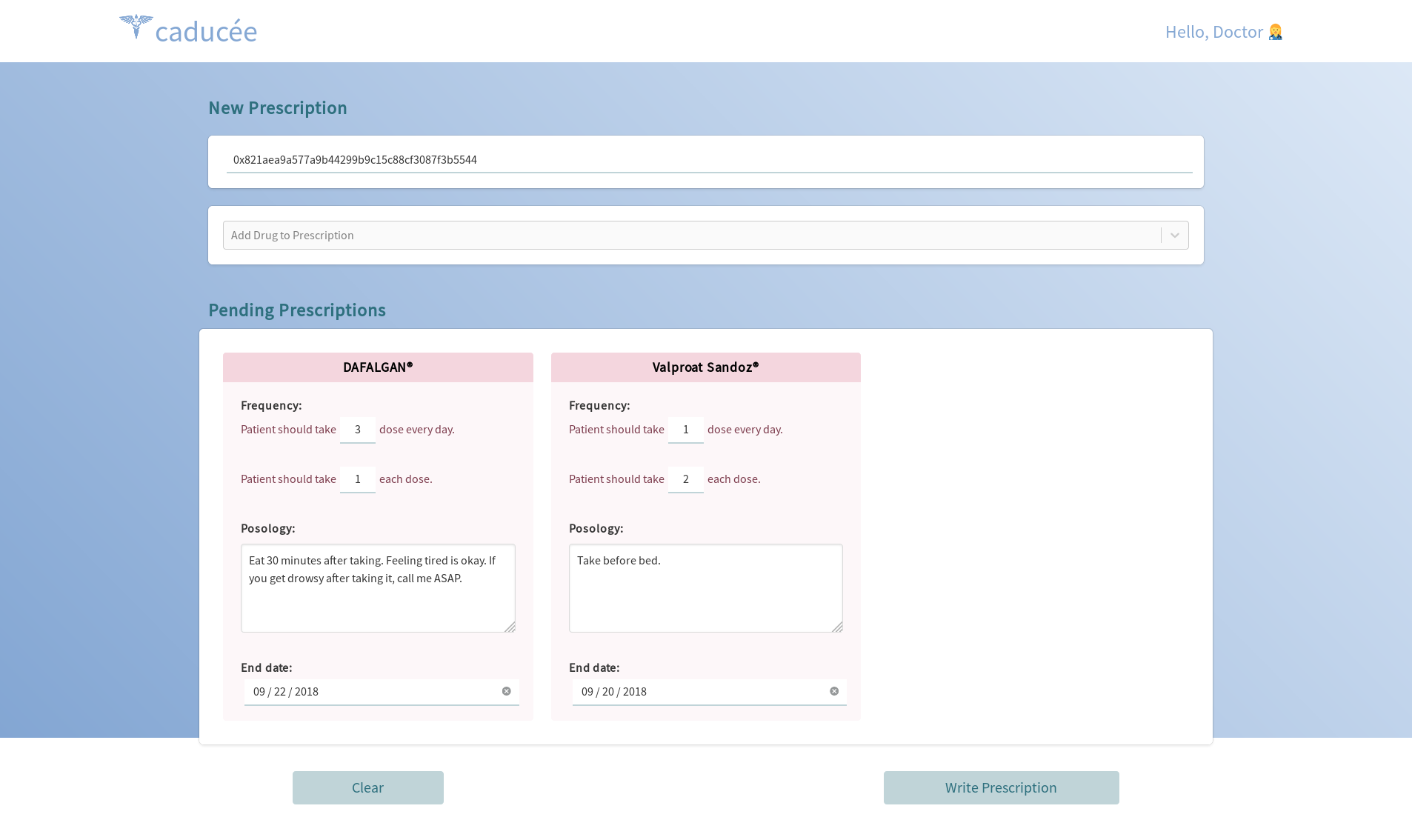Click the Valproat Sandoz Posology label
This screenshot has width=1412, height=840.
pyautogui.click(x=596, y=528)
